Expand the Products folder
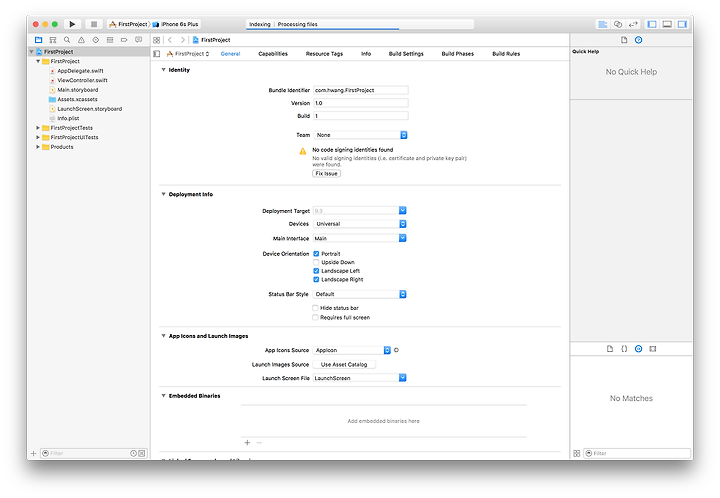Screen dimensions: 720x498 point(38,147)
